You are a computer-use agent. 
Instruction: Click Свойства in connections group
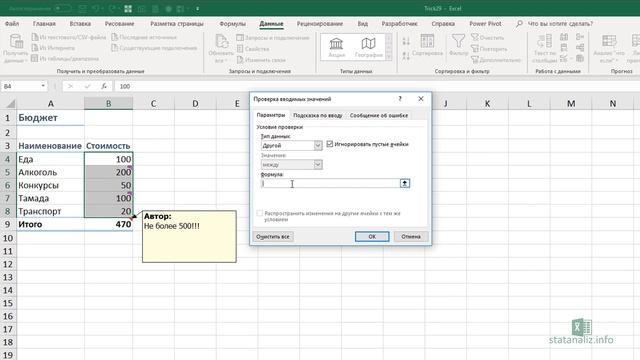tap(253, 49)
